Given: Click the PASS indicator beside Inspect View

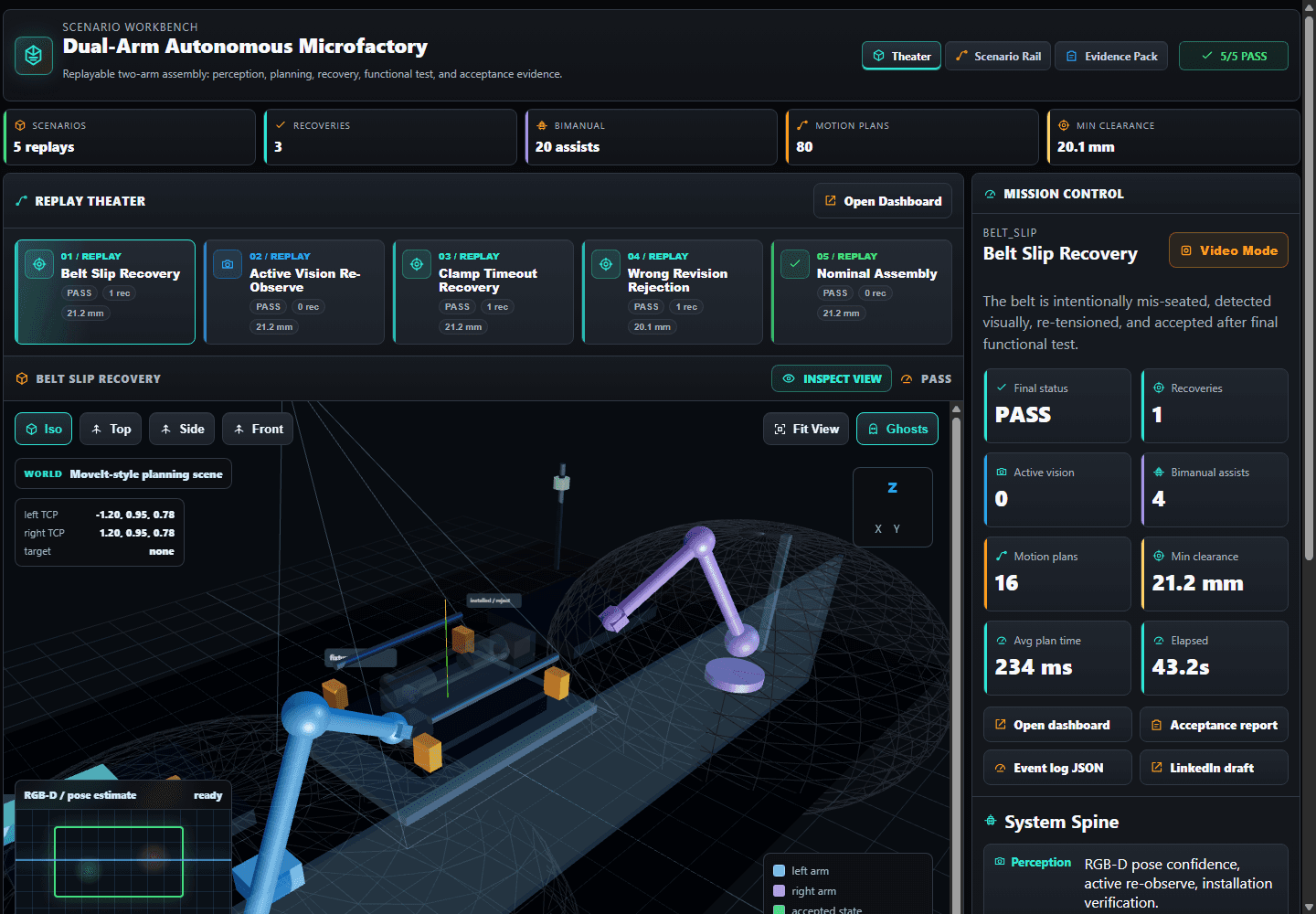Looking at the screenshot, I should (x=926, y=378).
